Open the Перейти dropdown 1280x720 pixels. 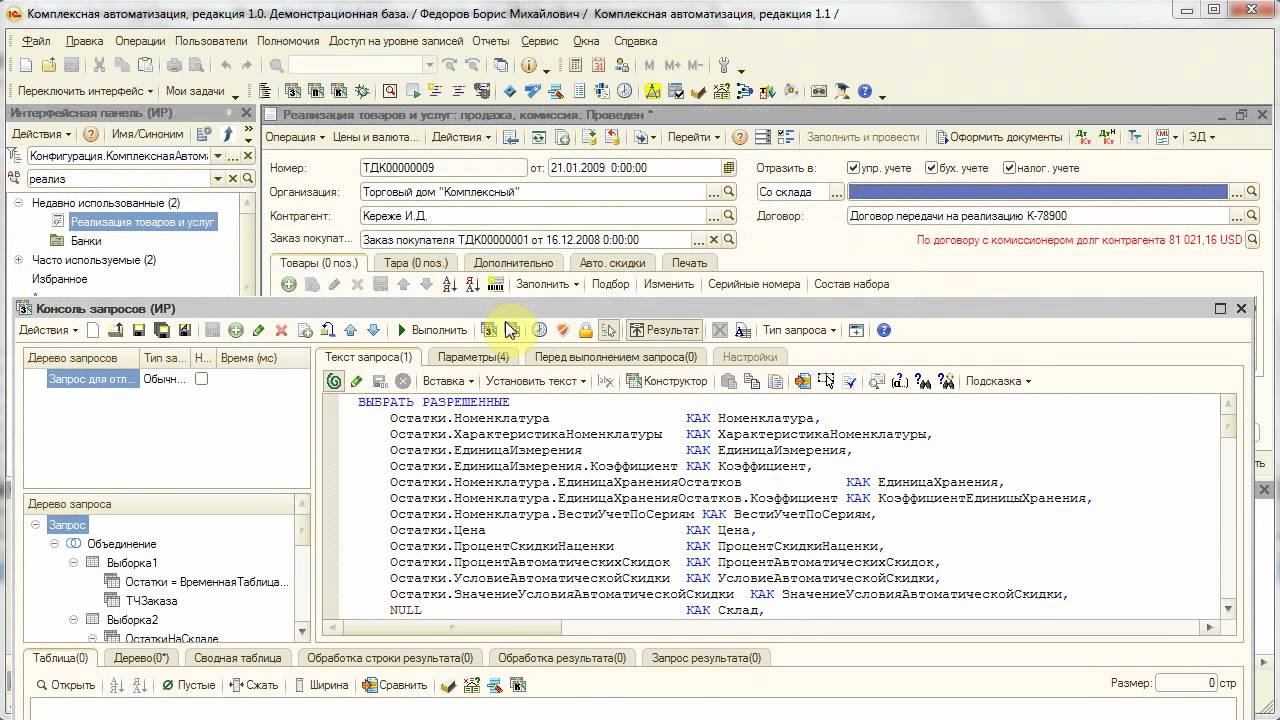tap(694, 137)
